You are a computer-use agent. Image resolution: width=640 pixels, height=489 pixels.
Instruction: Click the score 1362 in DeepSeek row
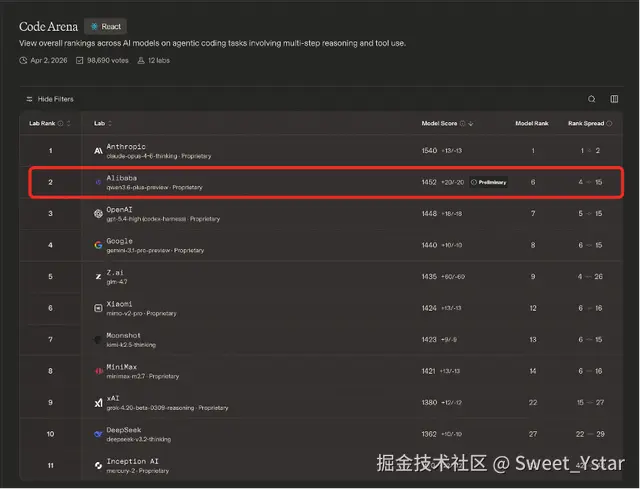tap(429, 434)
